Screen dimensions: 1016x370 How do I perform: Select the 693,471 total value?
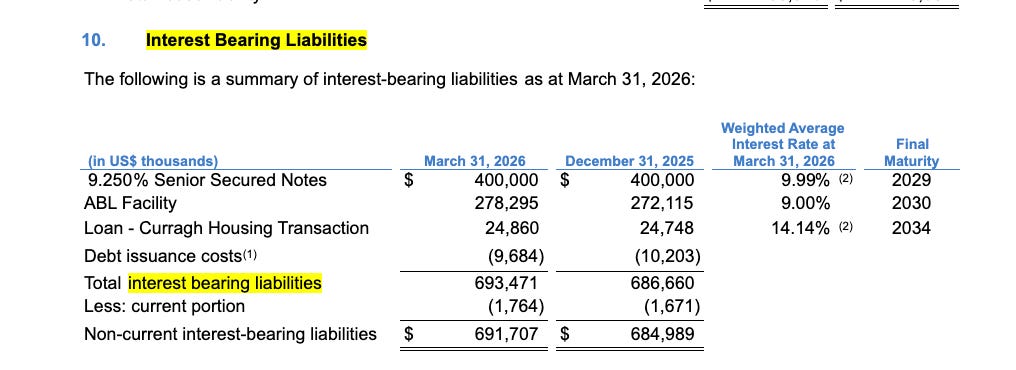(505, 283)
